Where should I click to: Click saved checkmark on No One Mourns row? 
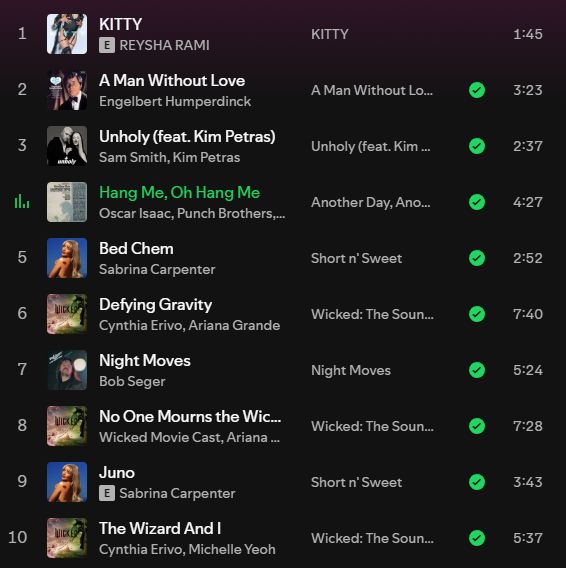477,426
